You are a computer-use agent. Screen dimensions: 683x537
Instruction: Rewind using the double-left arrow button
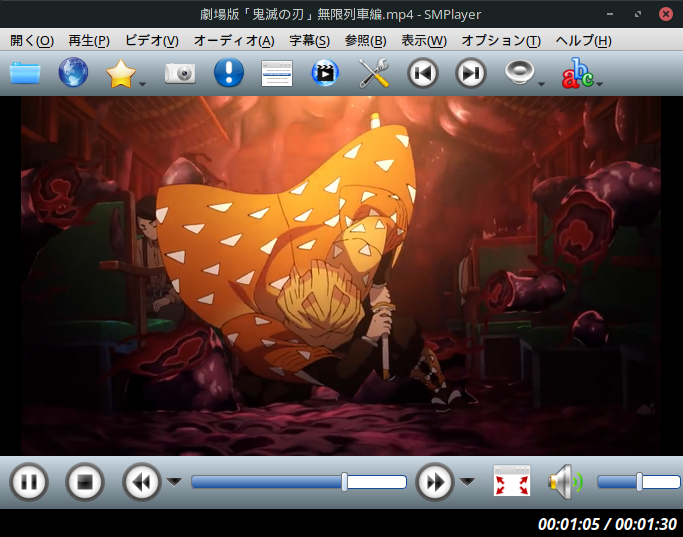click(142, 482)
